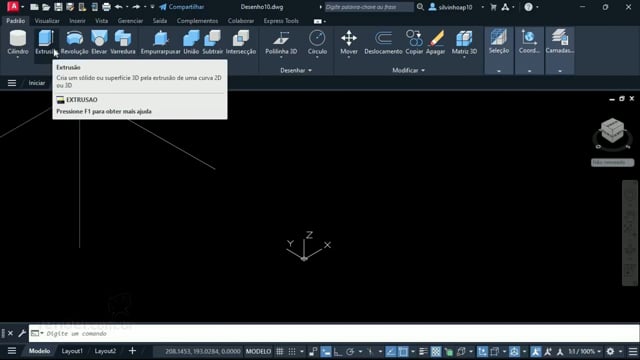
Task: Click the Subtrair boolean tool
Action: [x=213, y=42]
